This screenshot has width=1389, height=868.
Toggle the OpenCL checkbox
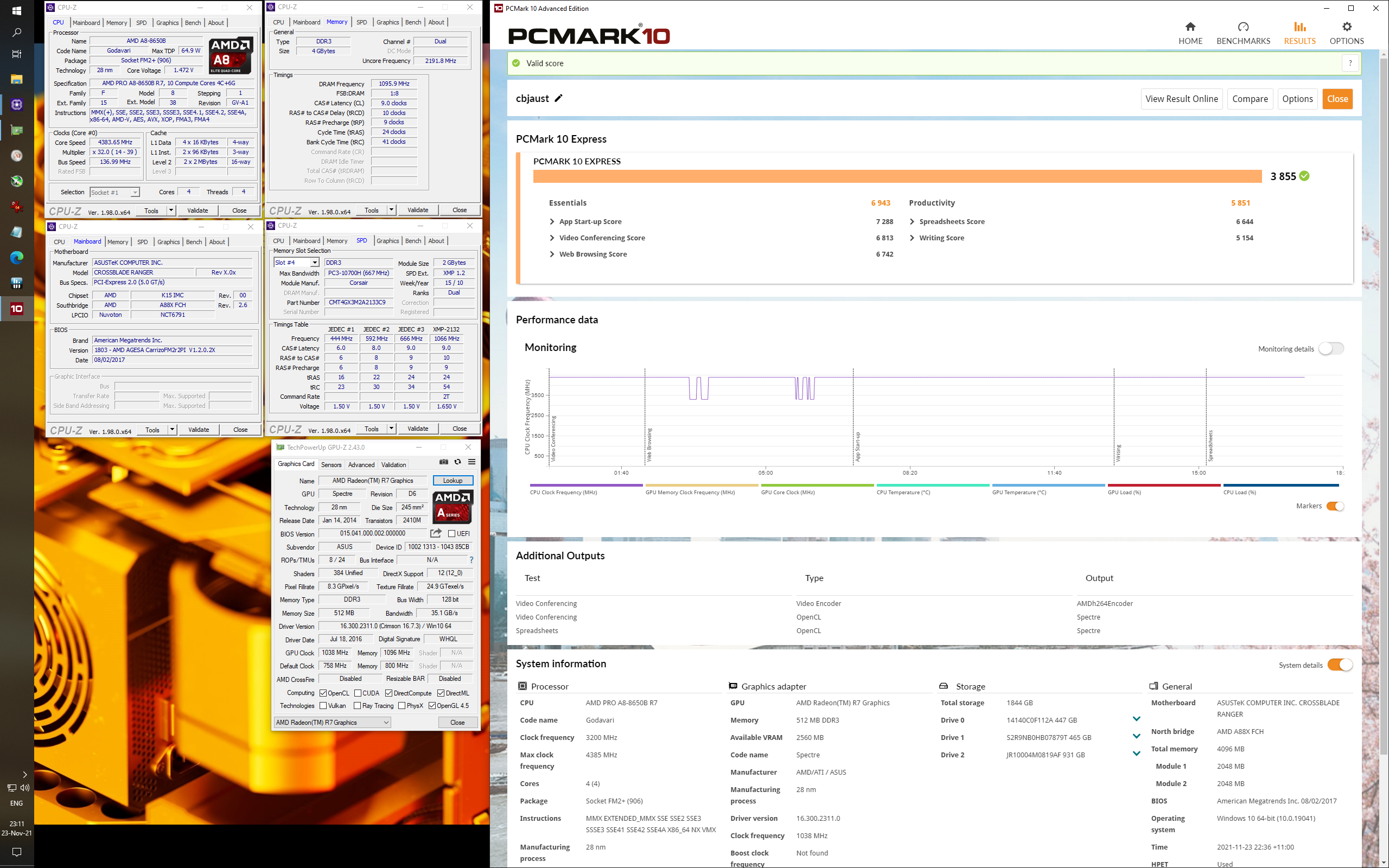(323, 693)
